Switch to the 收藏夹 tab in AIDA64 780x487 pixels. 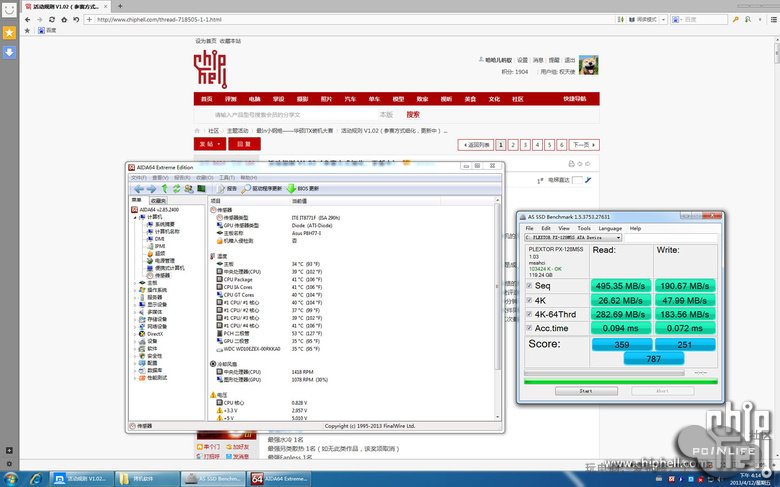coord(158,200)
